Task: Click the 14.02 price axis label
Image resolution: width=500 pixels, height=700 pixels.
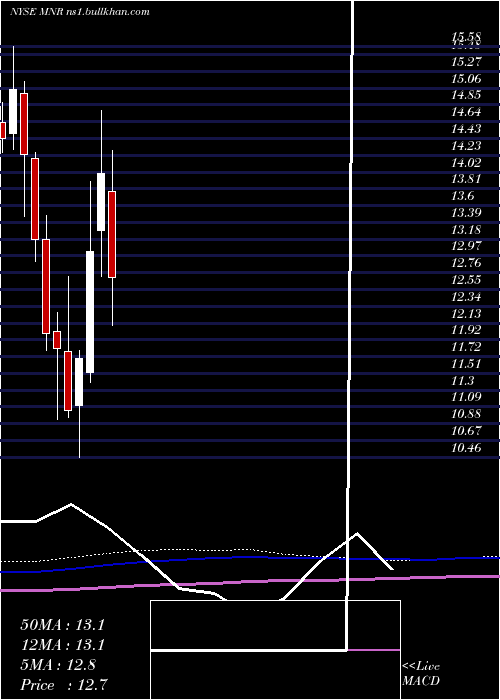Action: [466, 162]
